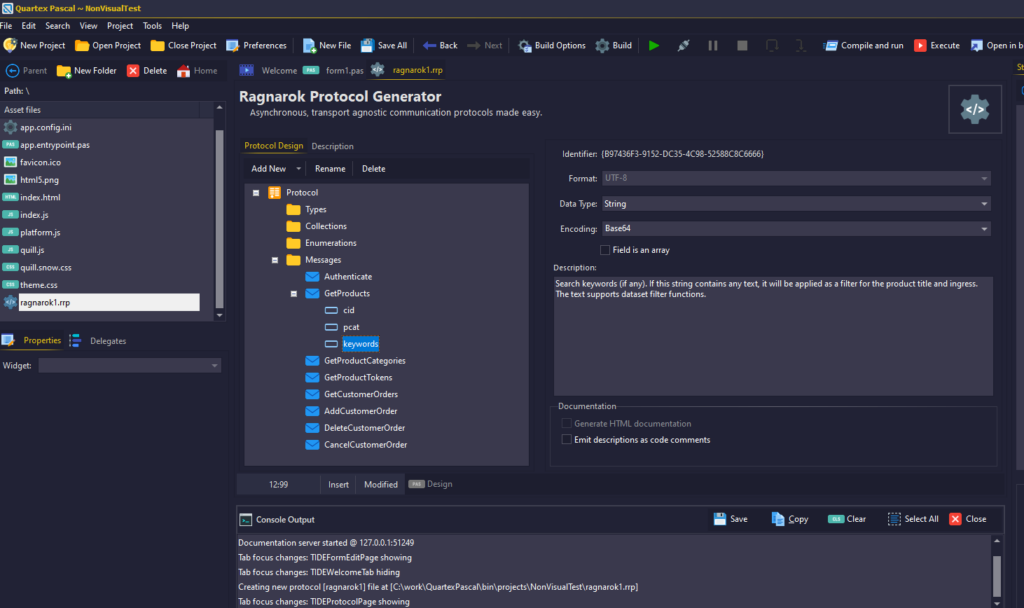Click the Delete red X icon
This screenshot has width=1024, height=608.
(x=133, y=71)
